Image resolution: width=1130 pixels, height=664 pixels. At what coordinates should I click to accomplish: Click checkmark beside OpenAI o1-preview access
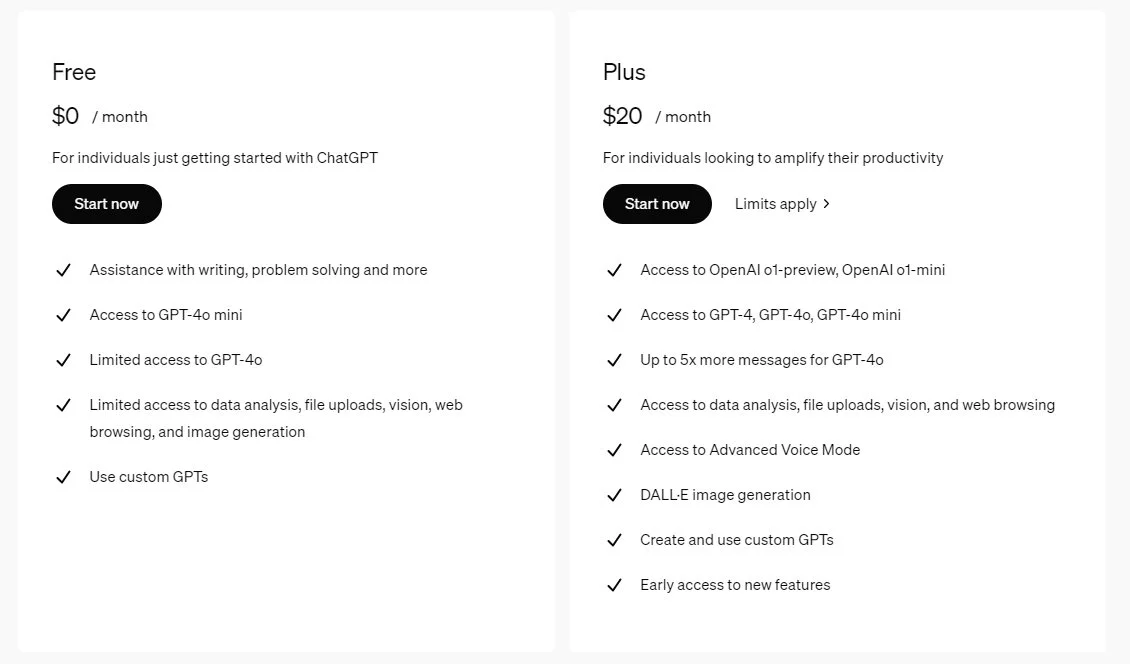(x=614, y=270)
